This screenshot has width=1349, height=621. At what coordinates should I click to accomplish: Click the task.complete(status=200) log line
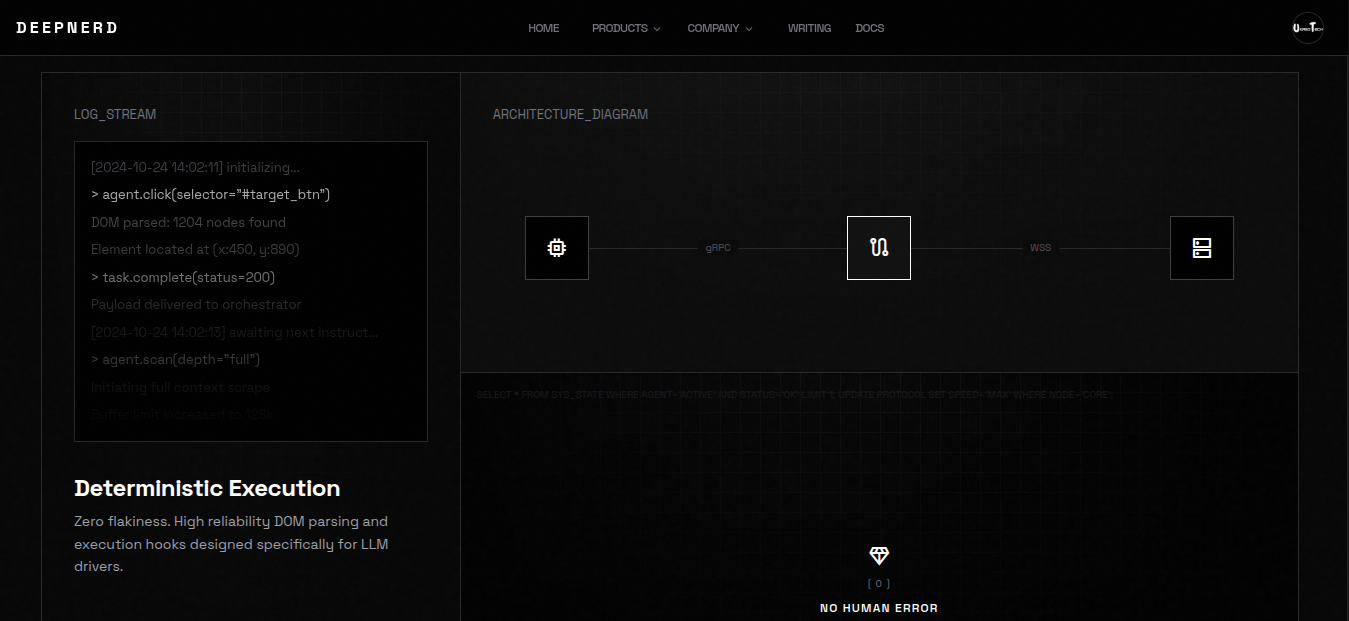pyautogui.click(x=183, y=277)
